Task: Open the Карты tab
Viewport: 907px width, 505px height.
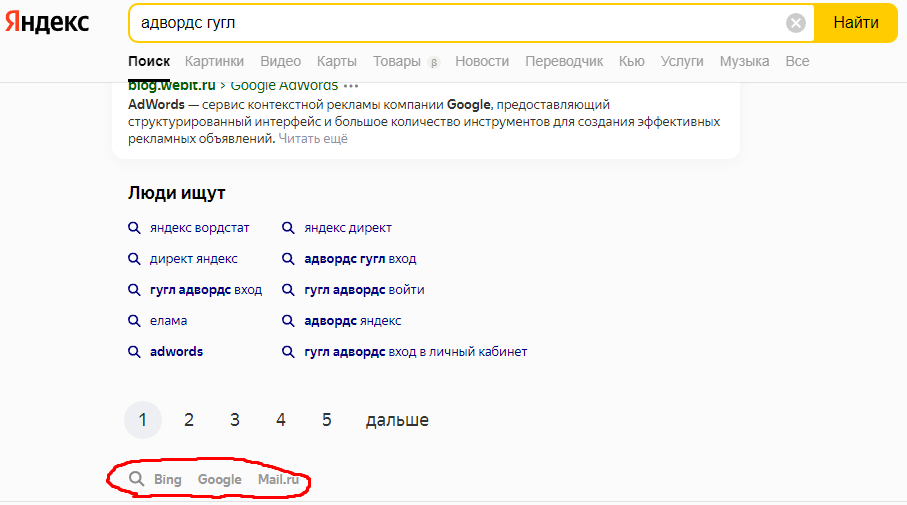Action: point(336,61)
